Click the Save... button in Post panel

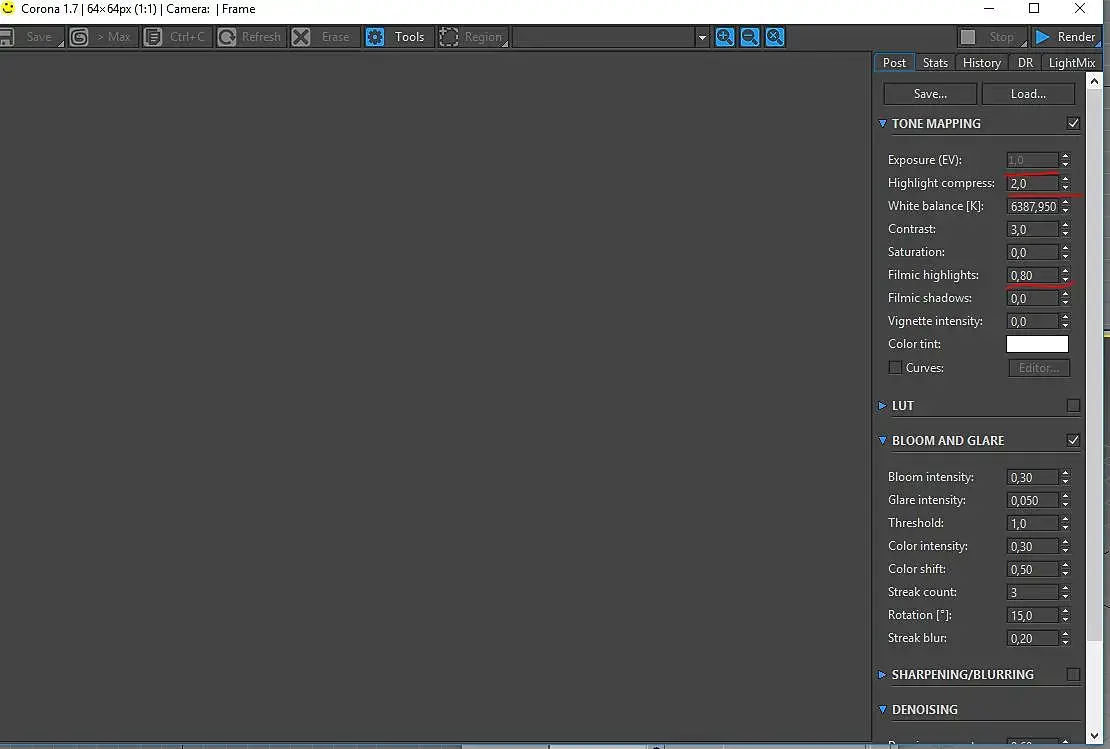coord(930,93)
